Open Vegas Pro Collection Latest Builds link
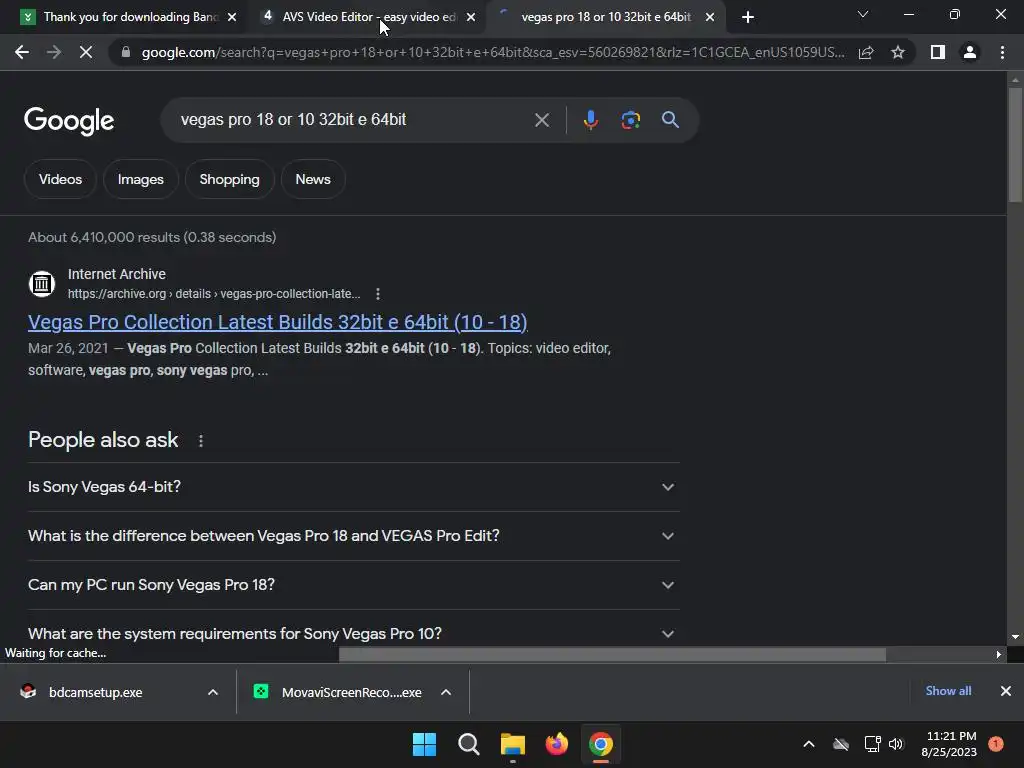Screen dimensions: 1024x768 click(x=278, y=322)
